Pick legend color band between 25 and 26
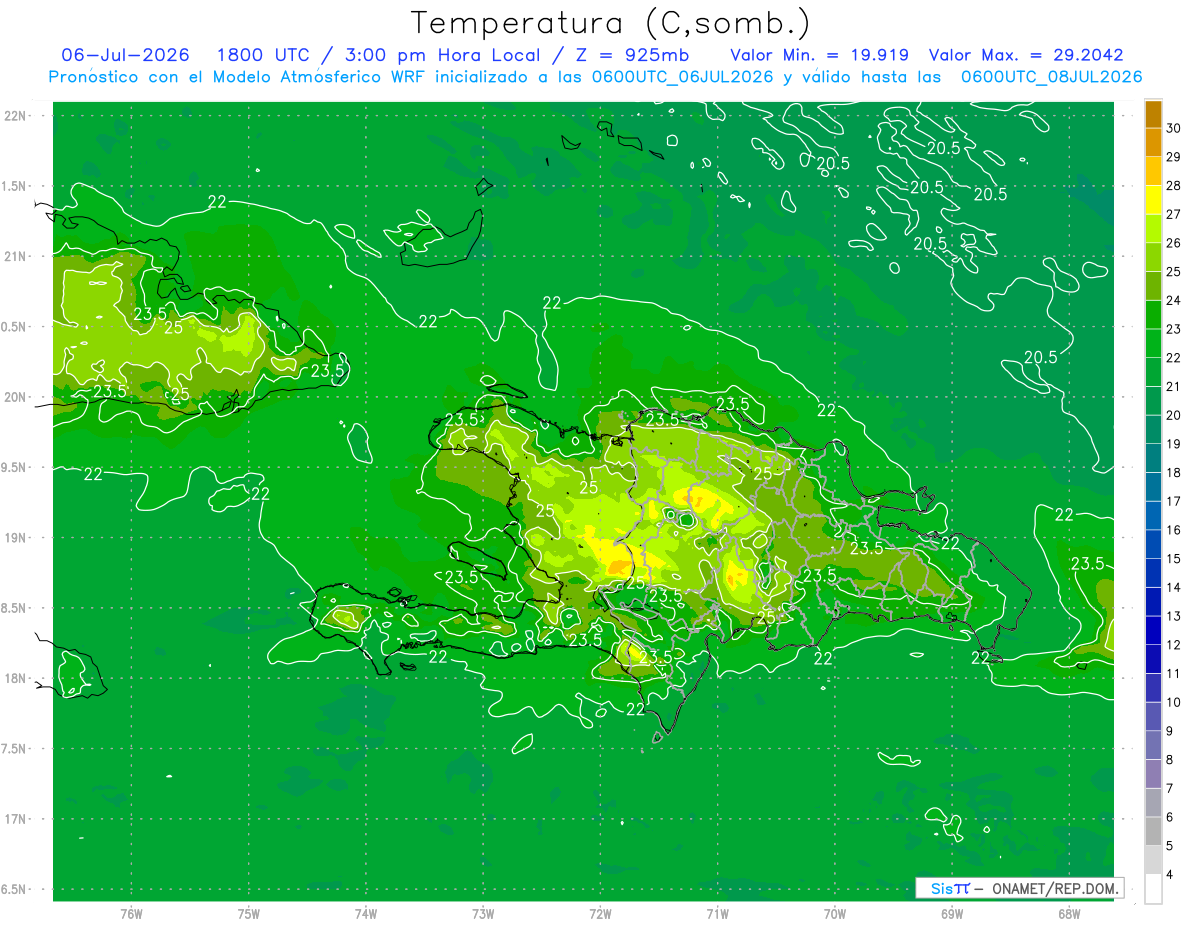The width and height of the screenshot is (1200, 927). click(1153, 257)
